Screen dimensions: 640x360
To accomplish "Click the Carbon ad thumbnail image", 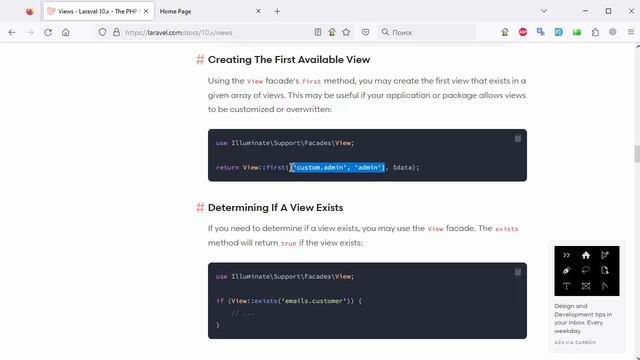I will click(x=587, y=271).
